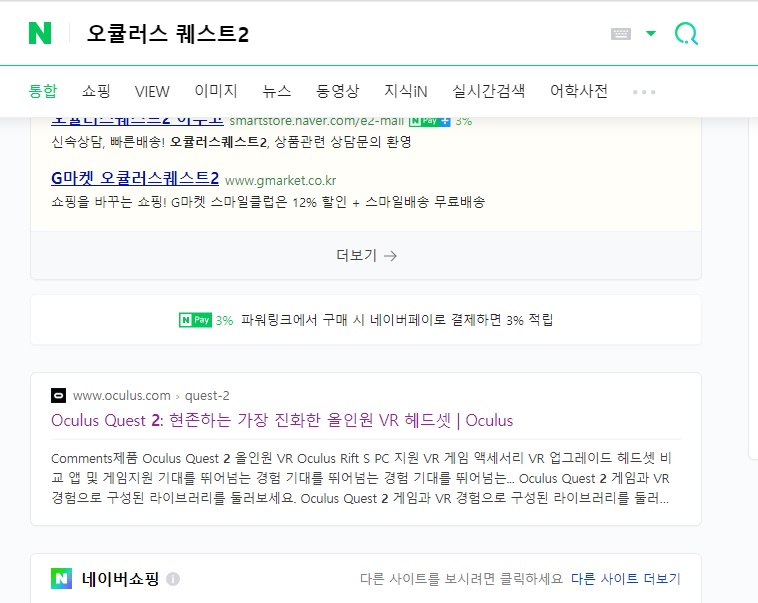This screenshot has width=758, height=603.
Task: Click the Oculus result description snippet
Action: pos(361,478)
